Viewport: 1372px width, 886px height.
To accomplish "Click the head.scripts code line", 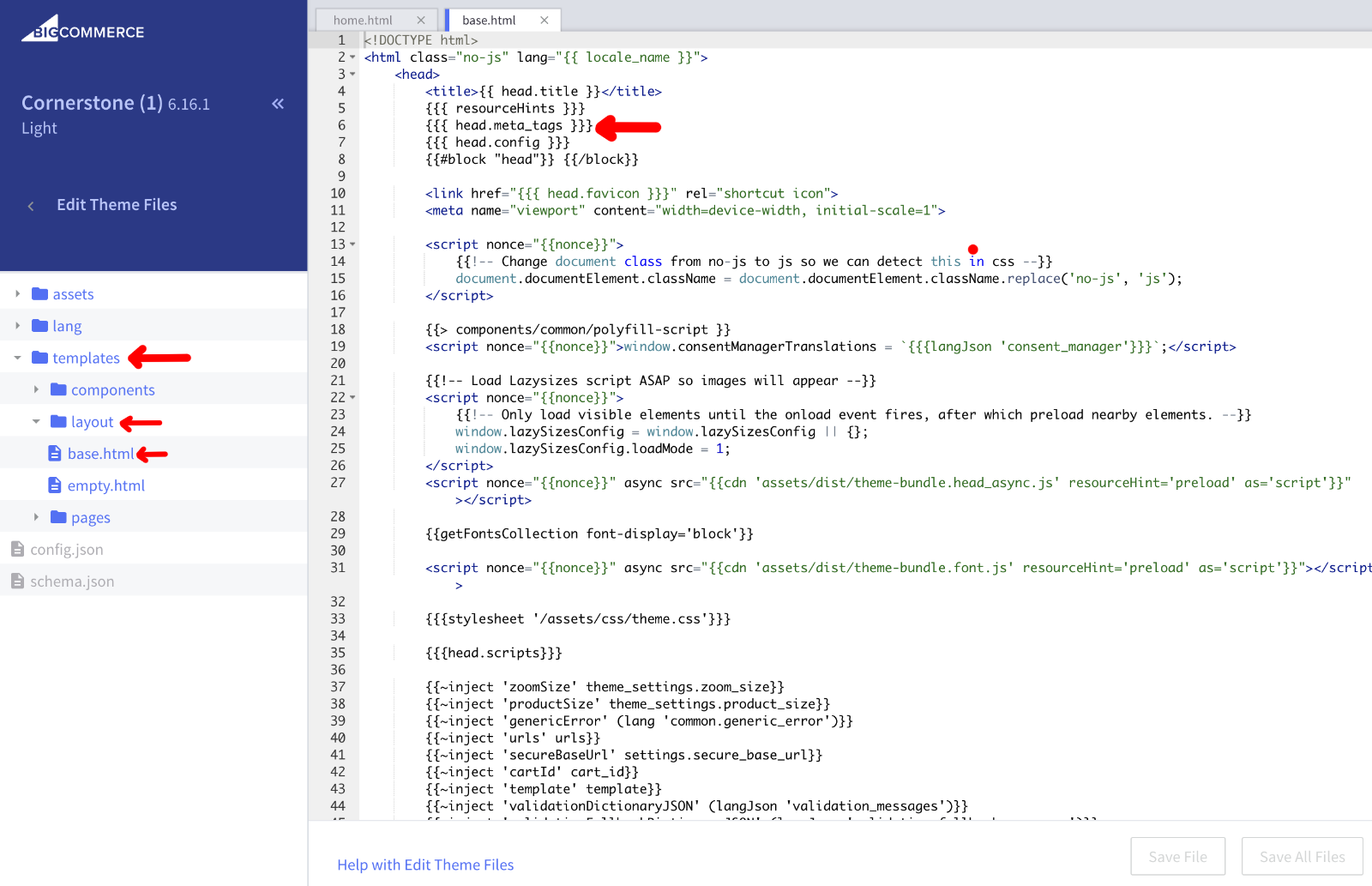I will coord(494,653).
